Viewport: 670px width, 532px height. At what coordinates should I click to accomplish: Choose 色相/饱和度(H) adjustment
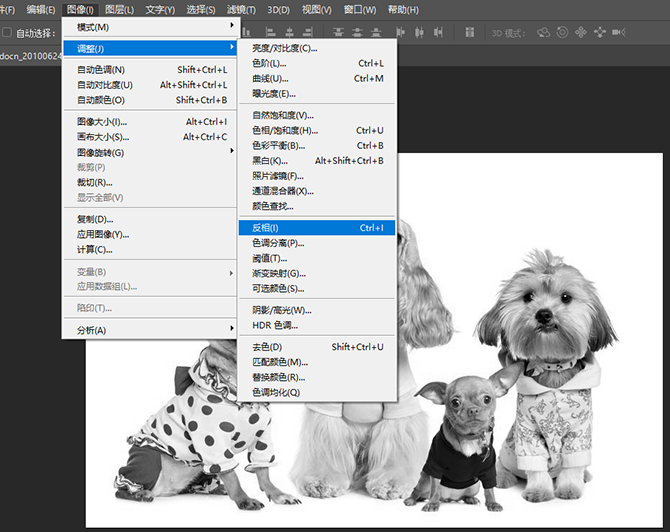[x=317, y=130]
